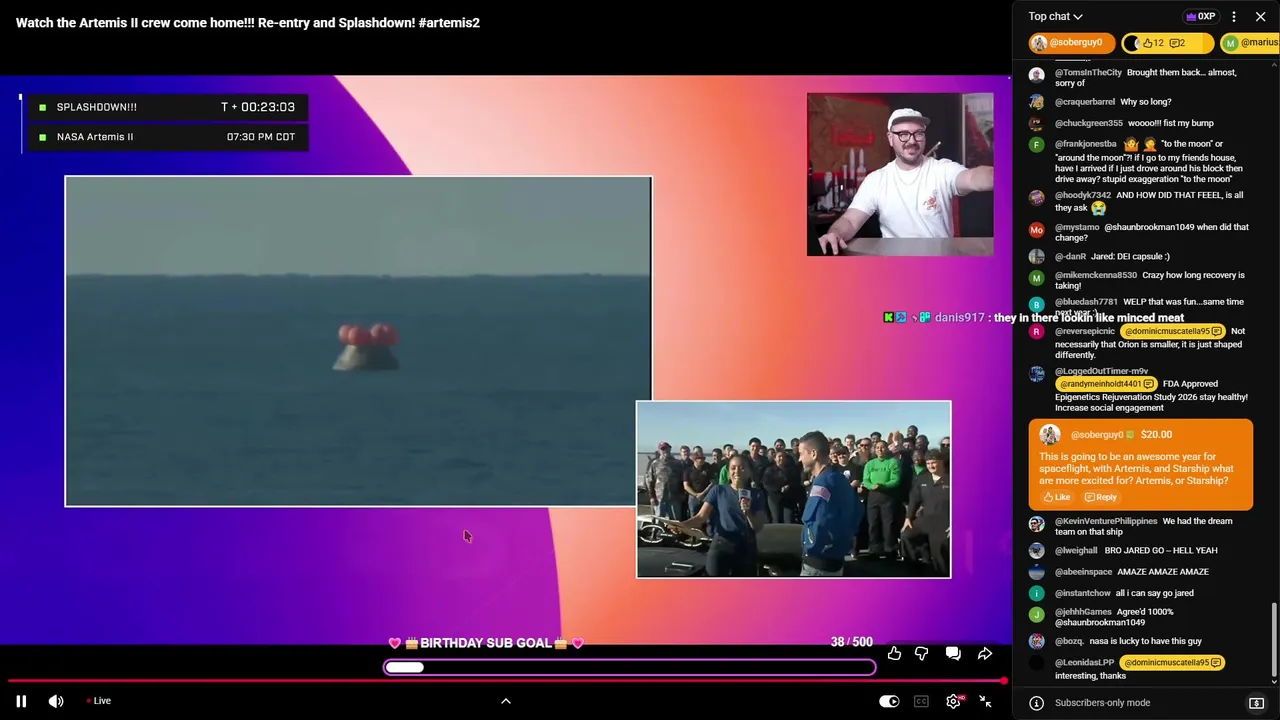Select "AMAZE AMAZE AMAZE" chat message

tap(1163, 572)
